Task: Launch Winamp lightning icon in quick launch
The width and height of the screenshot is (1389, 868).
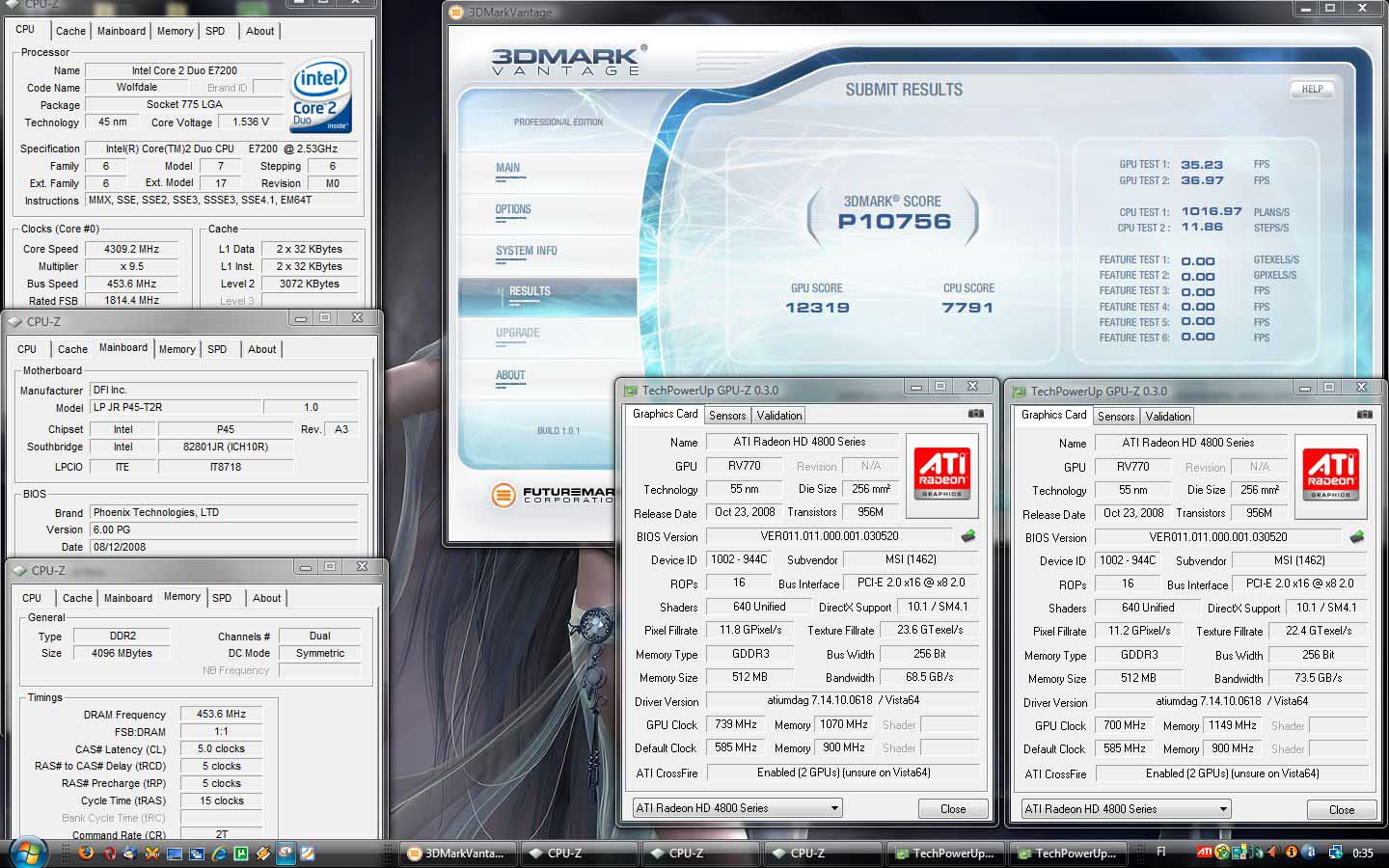Action: (262, 853)
